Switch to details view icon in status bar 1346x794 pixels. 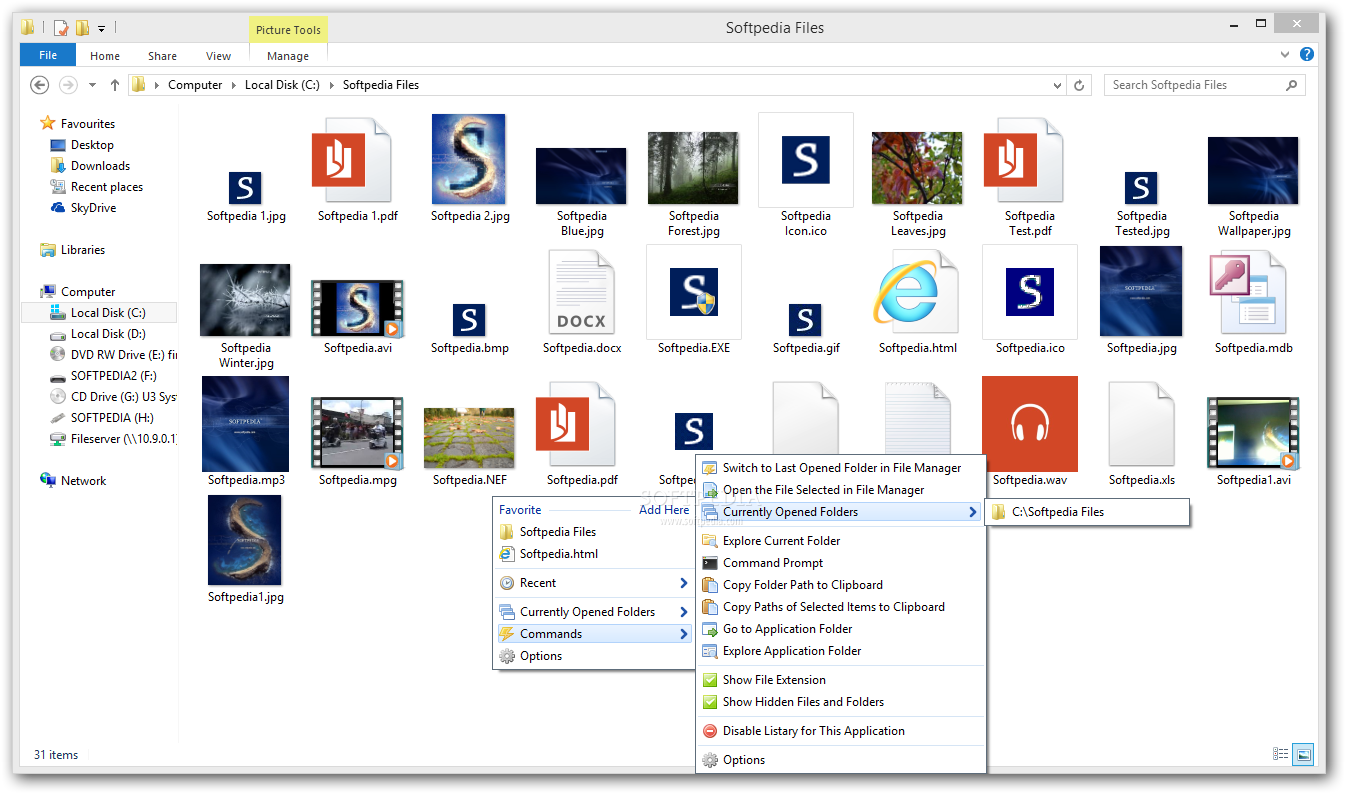(1281, 754)
